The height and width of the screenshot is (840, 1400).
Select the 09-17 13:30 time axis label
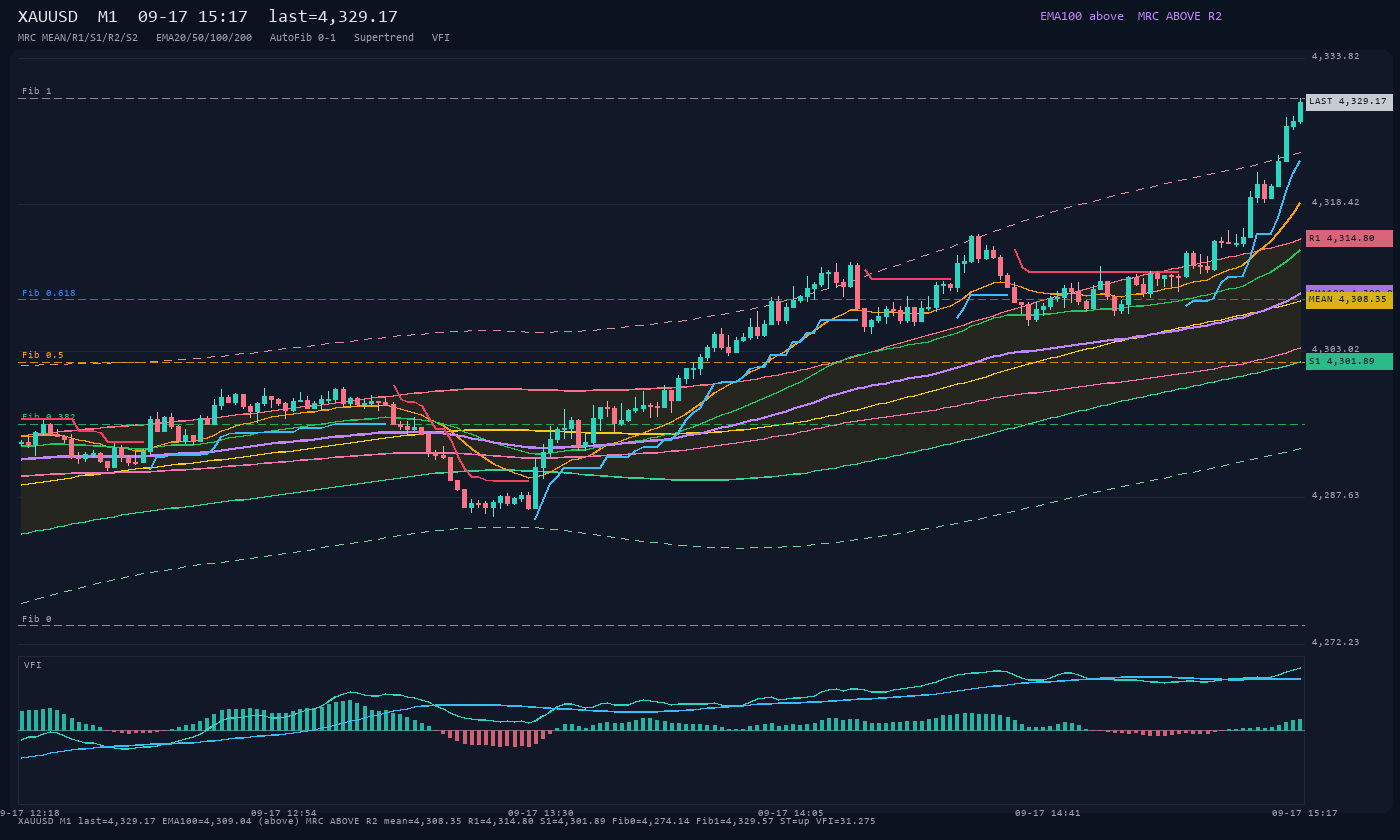(541, 813)
